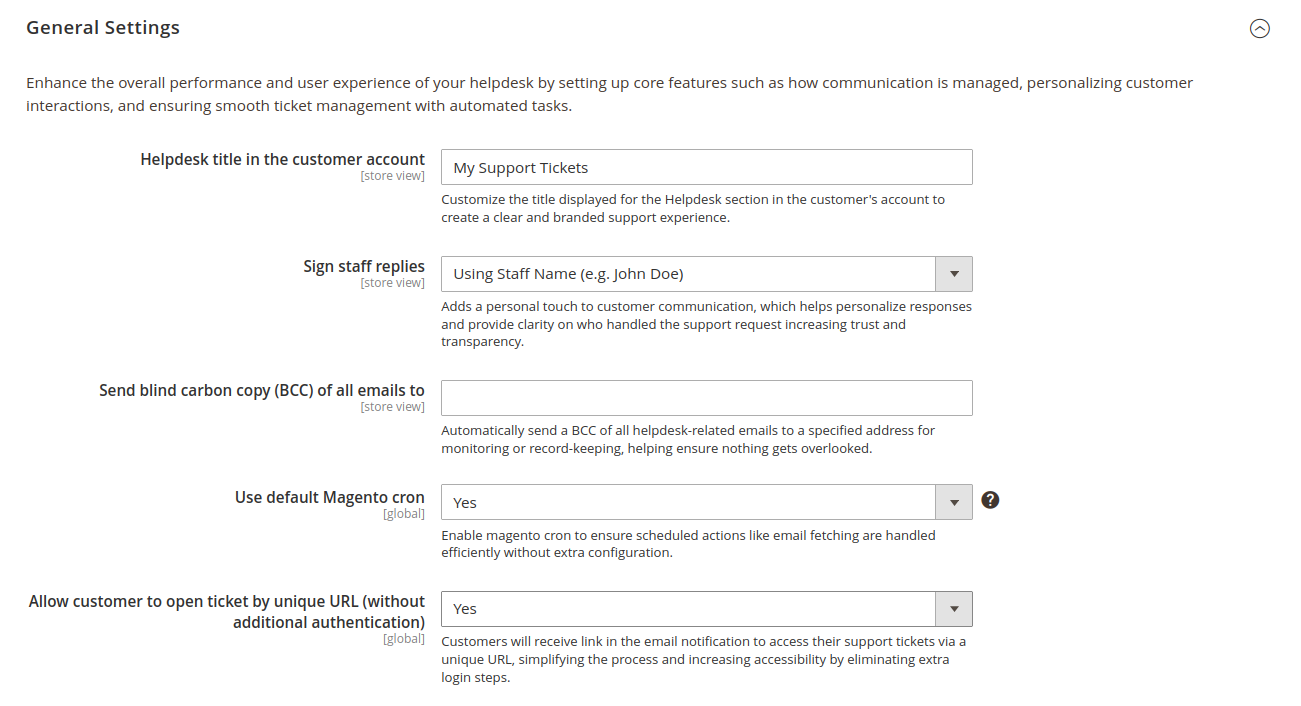Open the unique URL ticket access dropdown arrow
The height and width of the screenshot is (706, 1301).
pyautogui.click(x=954, y=608)
